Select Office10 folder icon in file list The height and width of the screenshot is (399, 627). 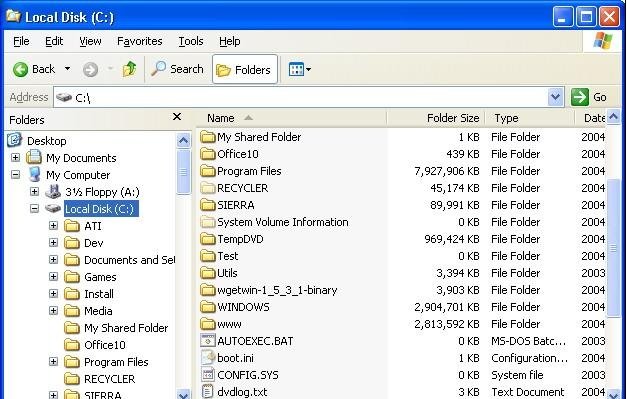[x=208, y=154]
